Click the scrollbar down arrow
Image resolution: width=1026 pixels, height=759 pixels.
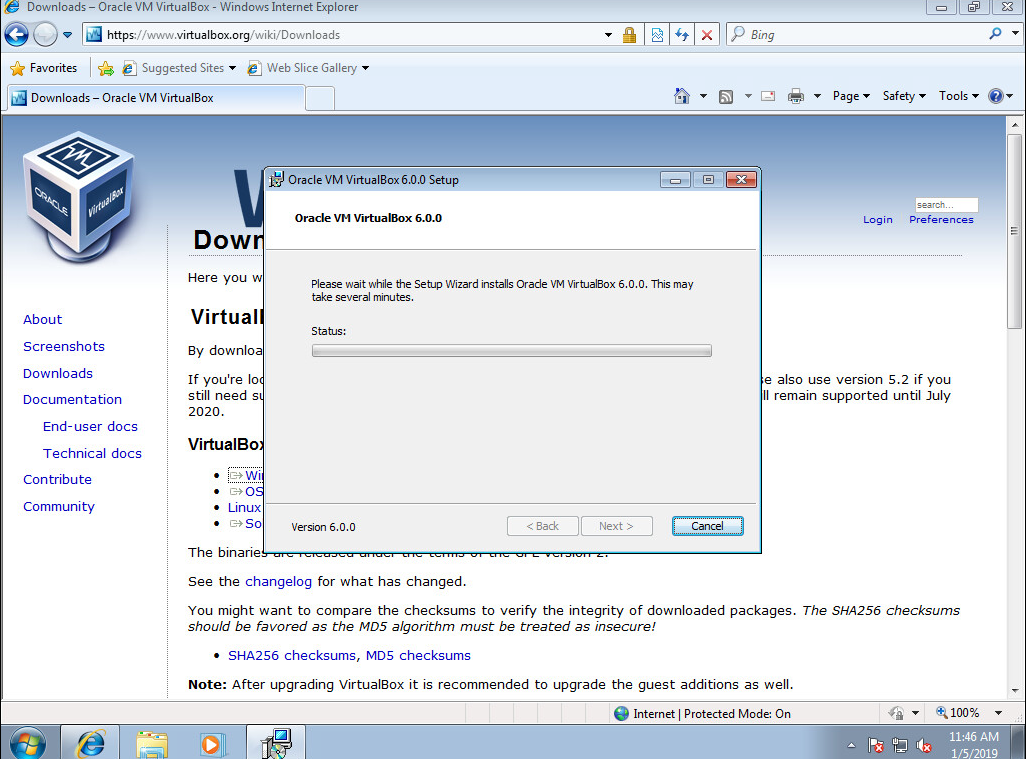[1015, 691]
